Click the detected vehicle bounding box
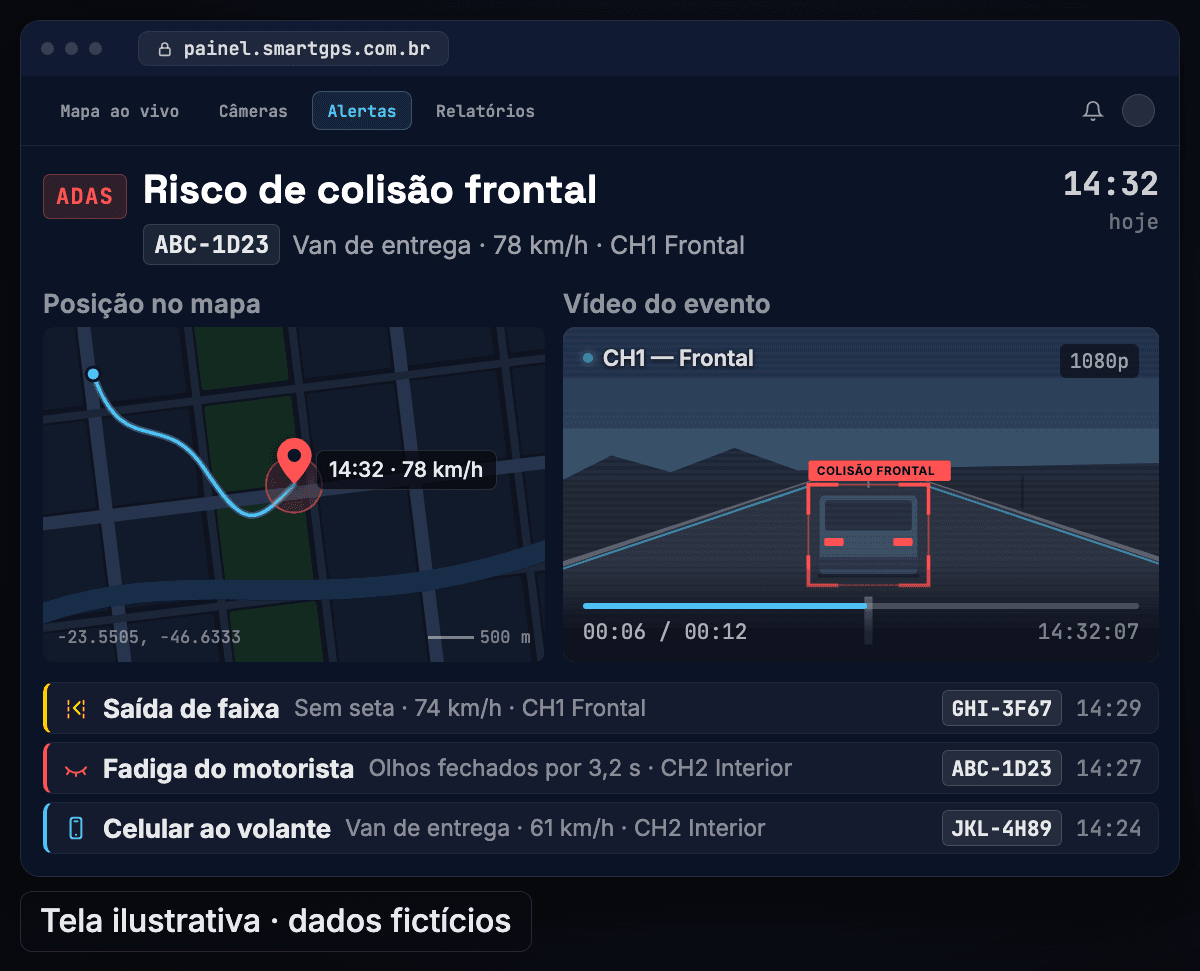 868,535
